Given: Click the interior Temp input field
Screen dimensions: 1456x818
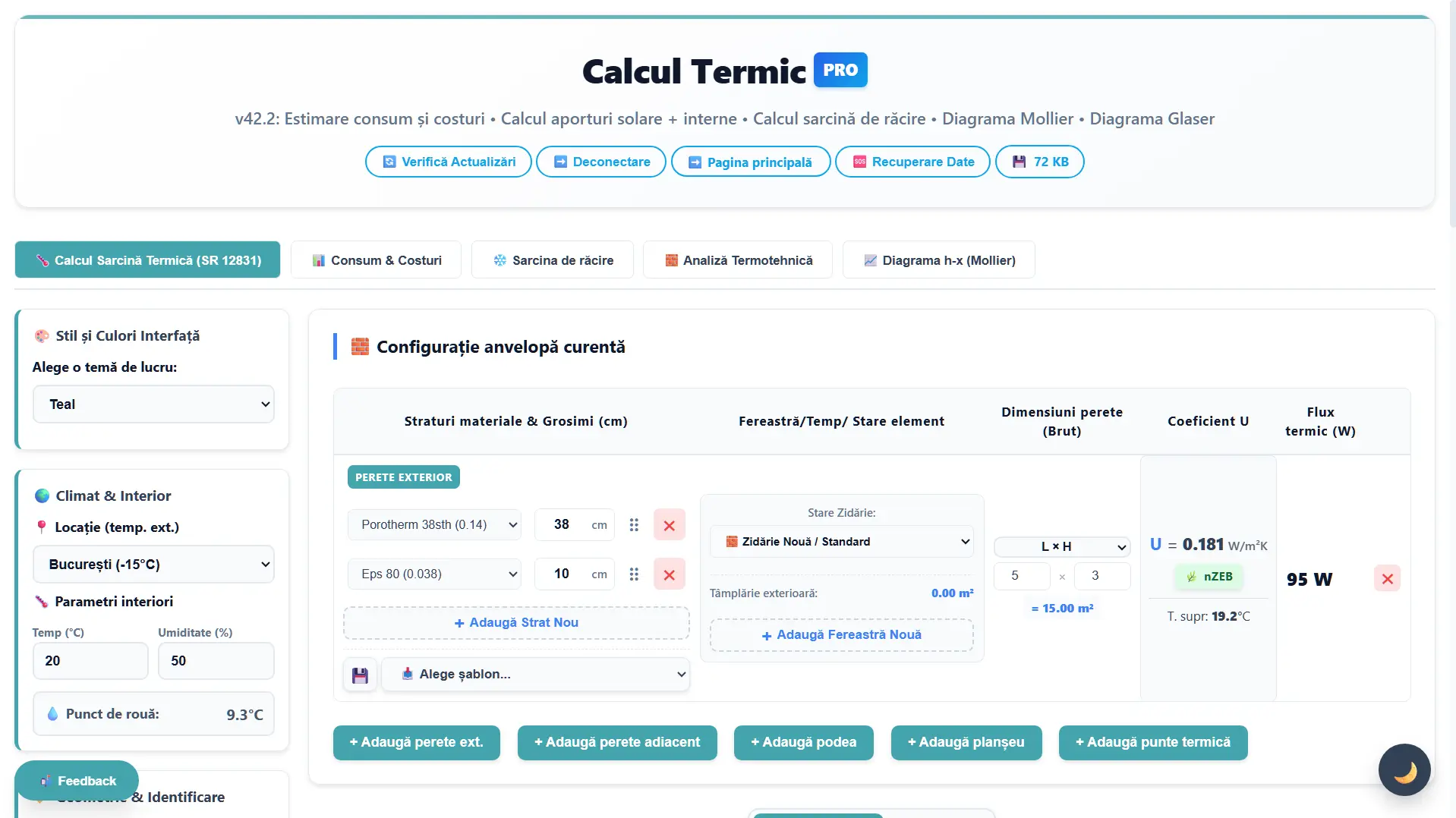Looking at the screenshot, I should click(90, 661).
